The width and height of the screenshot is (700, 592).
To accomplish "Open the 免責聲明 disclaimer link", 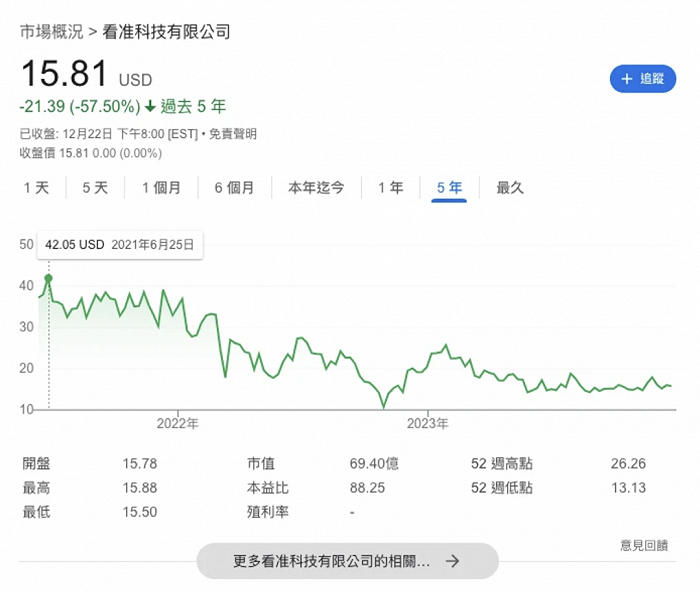I will pyautogui.click(x=233, y=134).
